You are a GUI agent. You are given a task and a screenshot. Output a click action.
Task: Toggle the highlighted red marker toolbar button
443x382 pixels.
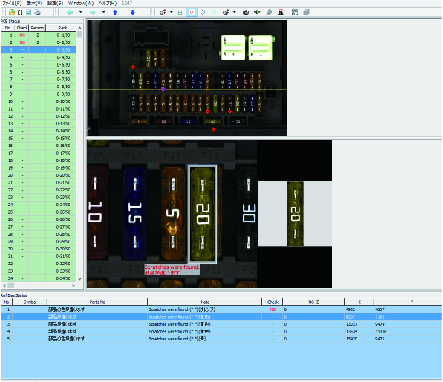[x=191, y=12]
